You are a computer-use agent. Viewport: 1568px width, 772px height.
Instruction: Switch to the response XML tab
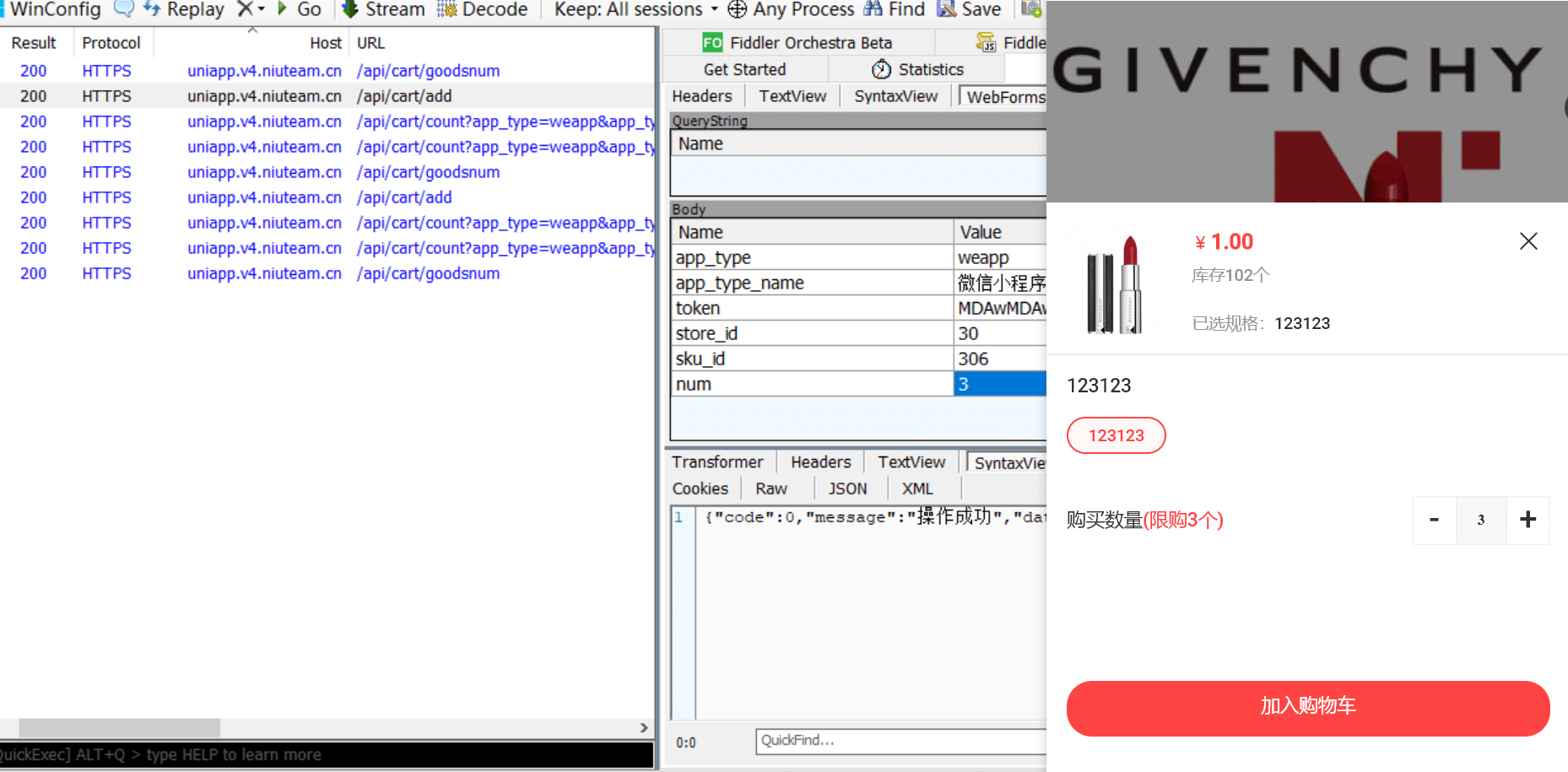click(917, 489)
